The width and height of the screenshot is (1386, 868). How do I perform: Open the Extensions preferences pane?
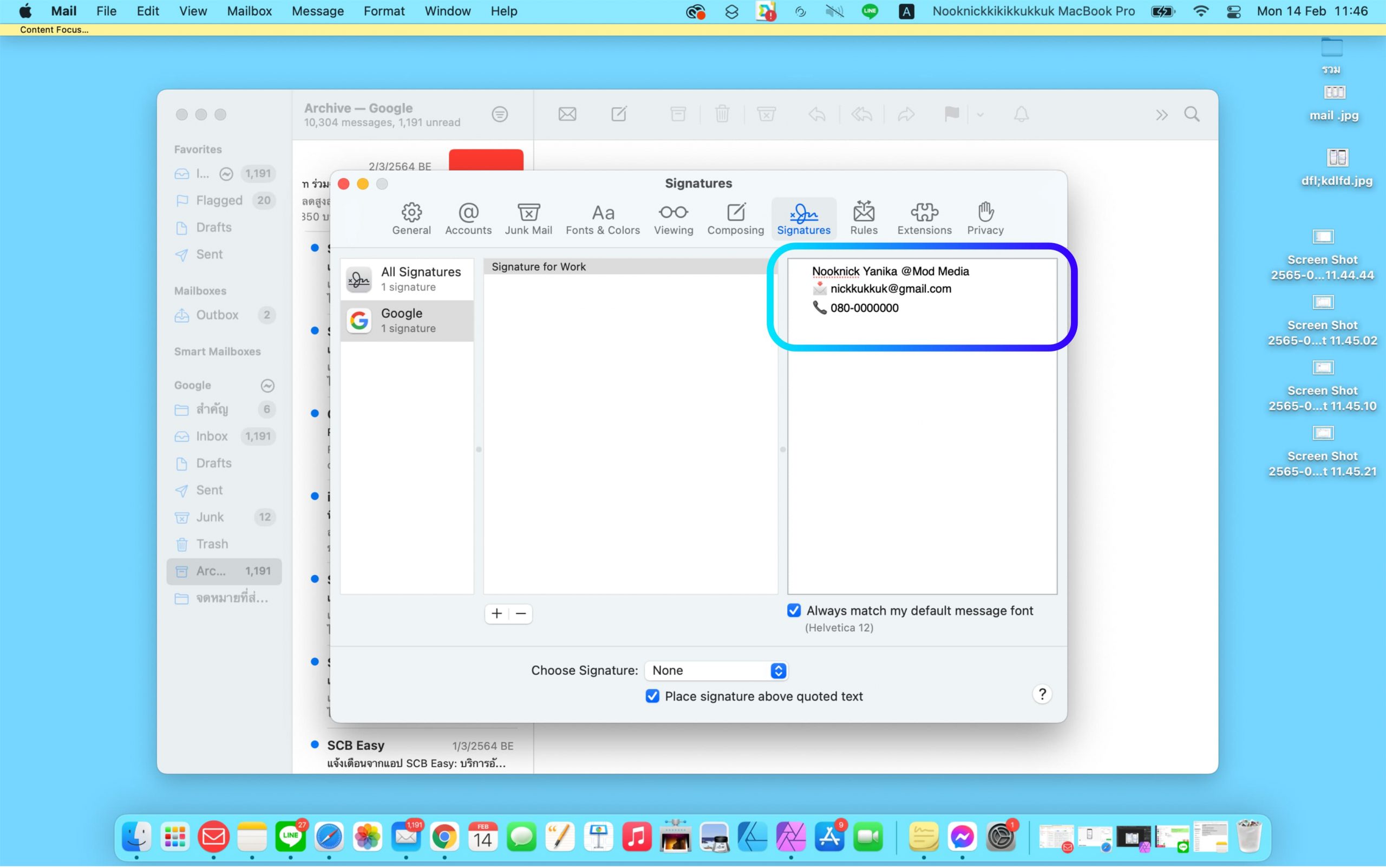924,218
